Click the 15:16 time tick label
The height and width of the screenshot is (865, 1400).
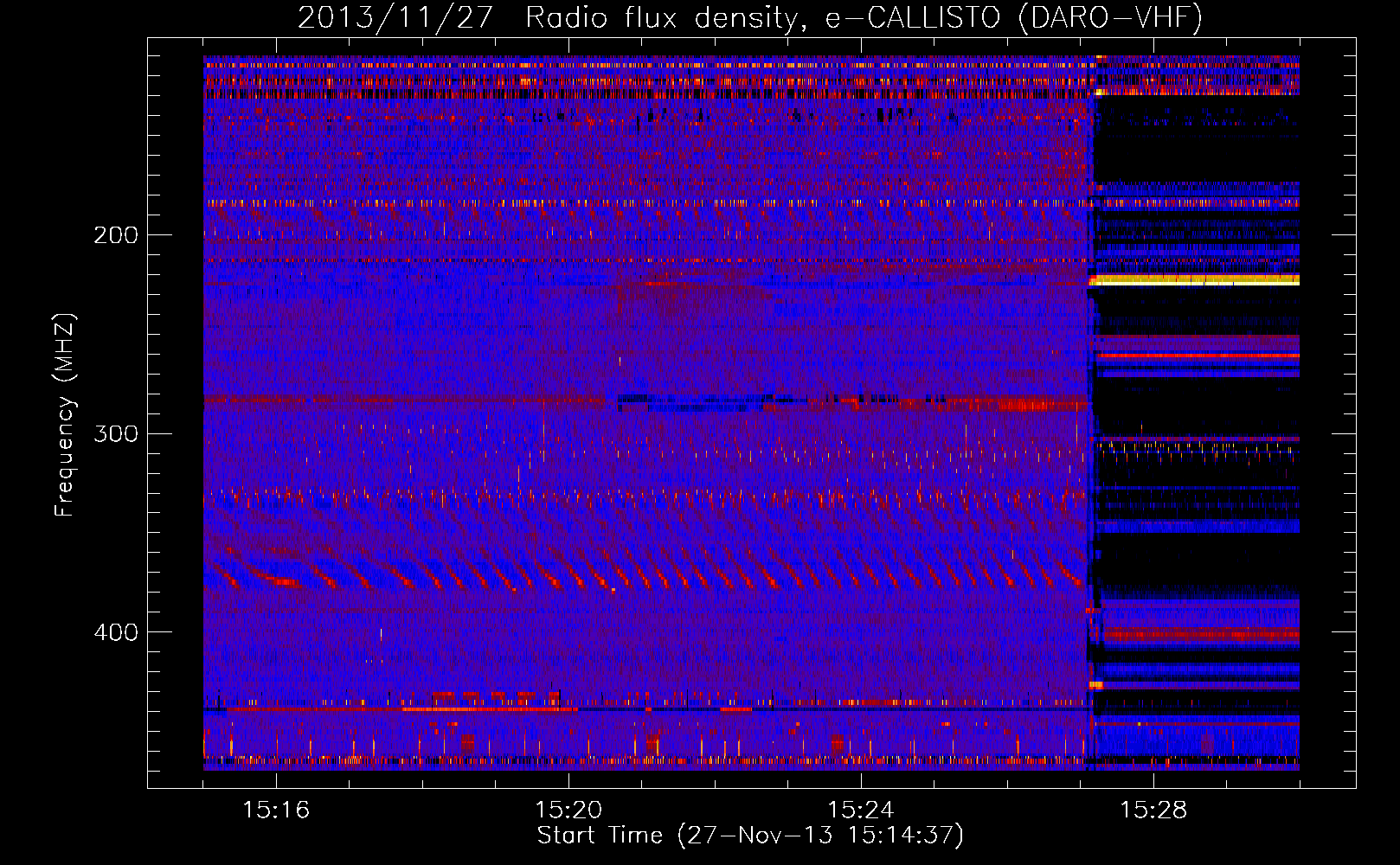pyautogui.click(x=276, y=810)
